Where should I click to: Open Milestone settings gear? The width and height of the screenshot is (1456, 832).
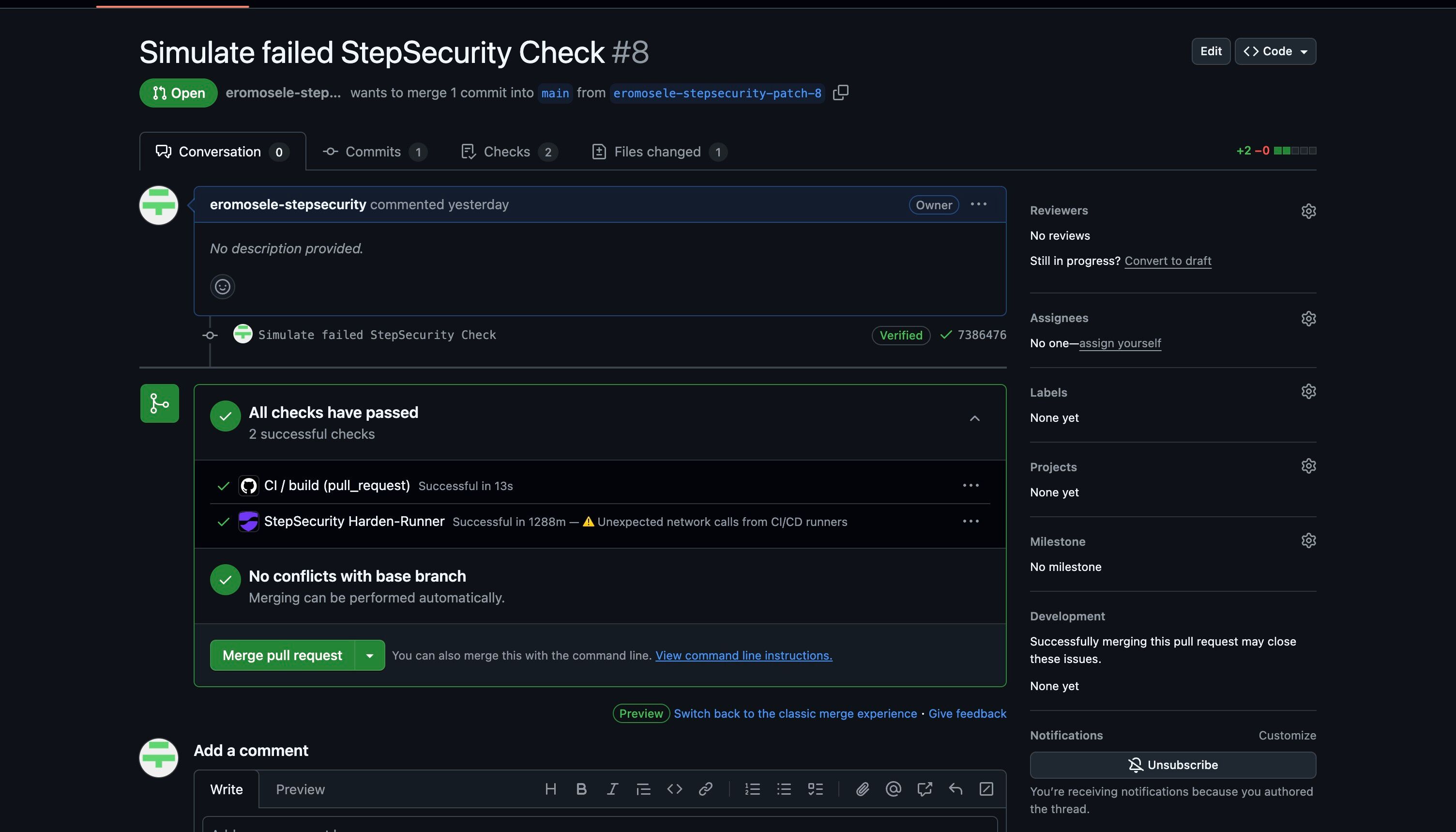pos(1308,540)
